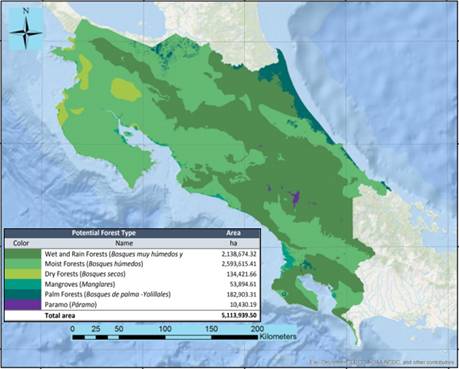The image size is (459, 369).
Task: Click the Name column subheader
Action: pyautogui.click(x=124, y=243)
